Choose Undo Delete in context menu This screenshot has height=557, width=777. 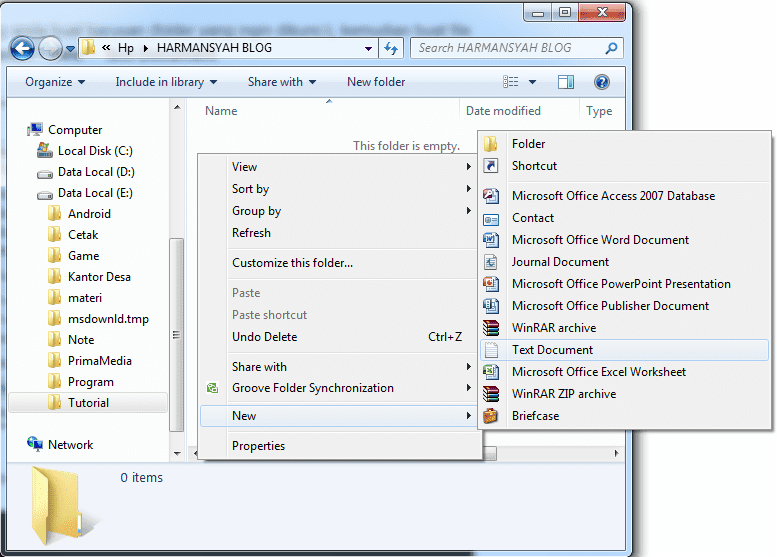(x=340, y=337)
